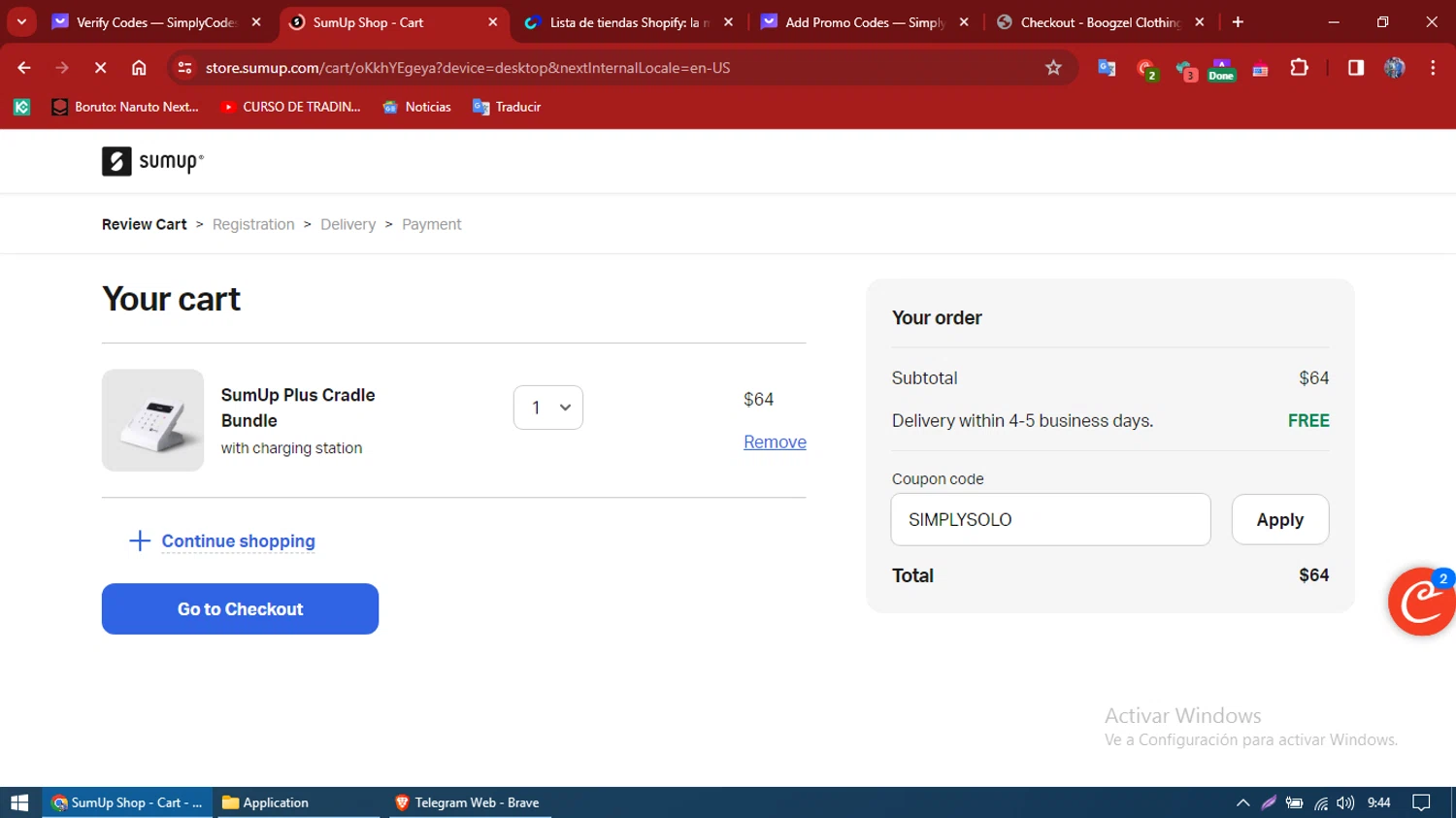This screenshot has width=1456, height=818.
Task: Go back to the previous page
Action: pos(24,68)
